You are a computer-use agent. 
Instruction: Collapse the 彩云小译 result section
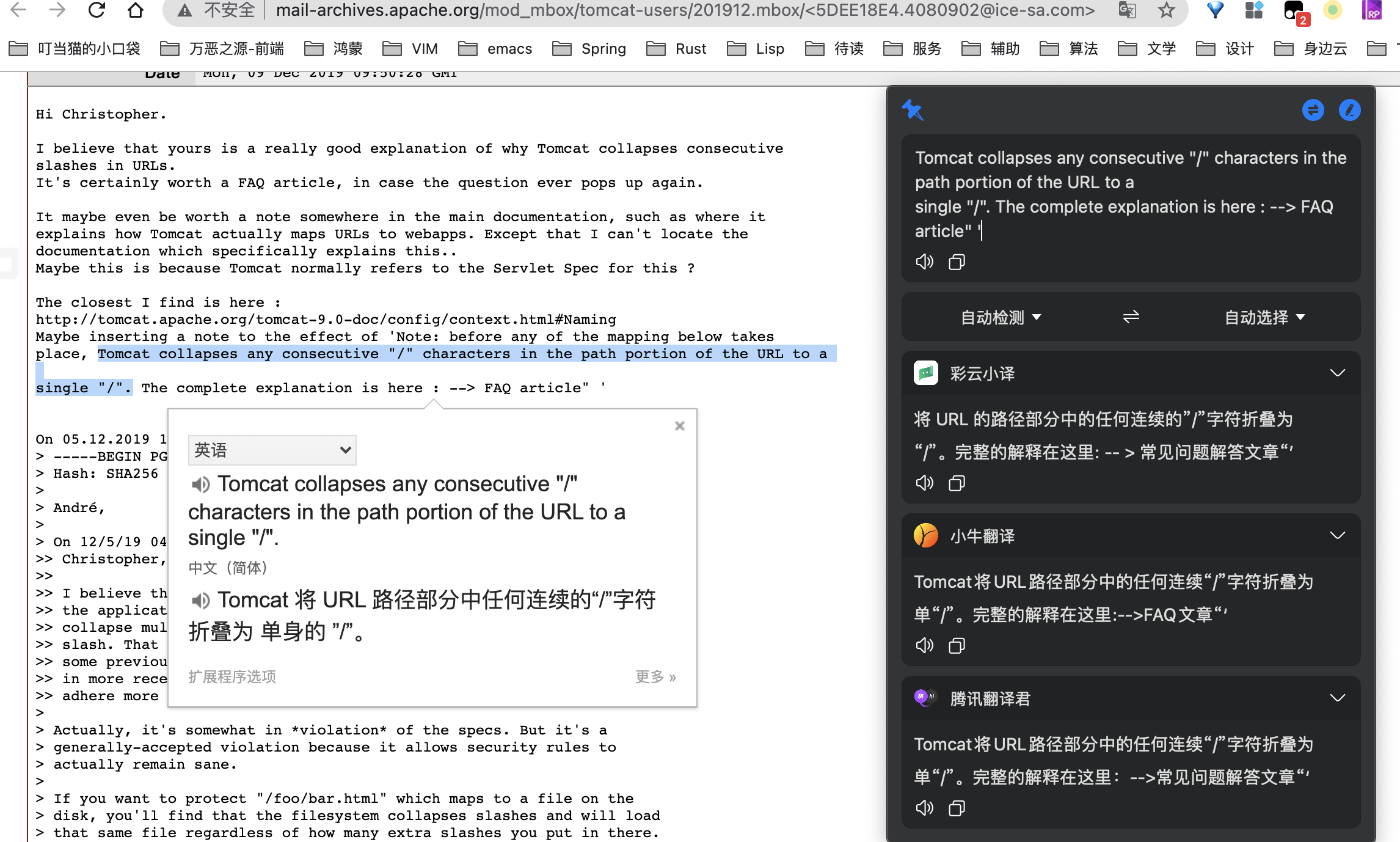(1337, 373)
